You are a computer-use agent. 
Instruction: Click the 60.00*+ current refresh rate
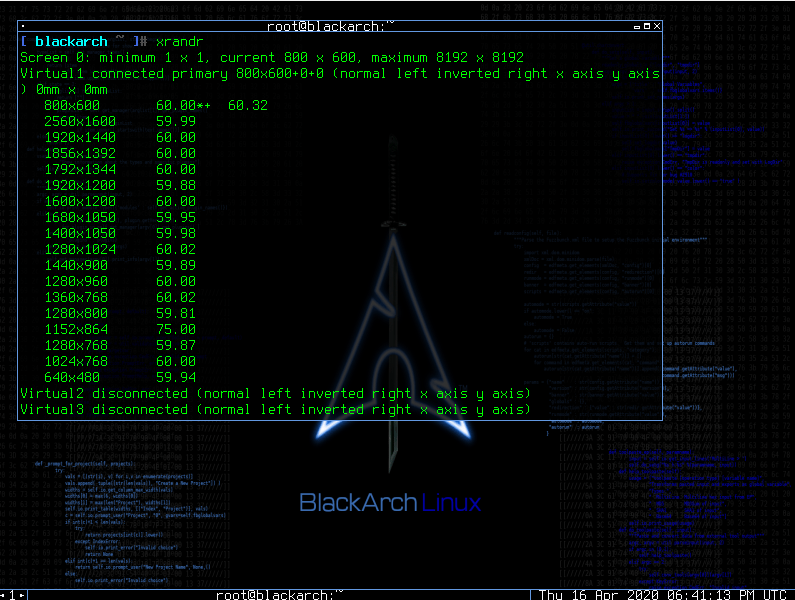pos(183,105)
